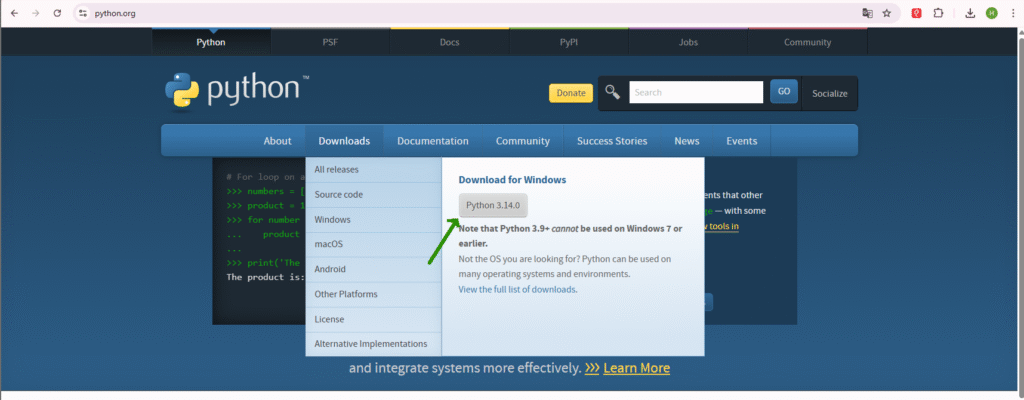The image size is (1024, 400).
Task: Choose macOS from Downloads menu
Action: [374, 244]
